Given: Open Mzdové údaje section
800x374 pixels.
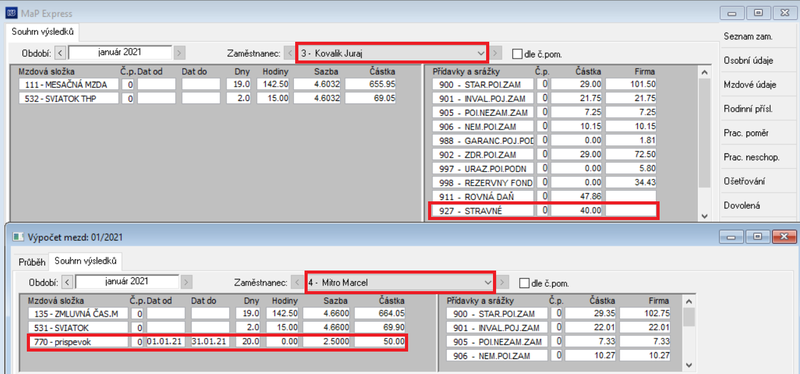Looking at the screenshot, I should [x=750, y=85].
